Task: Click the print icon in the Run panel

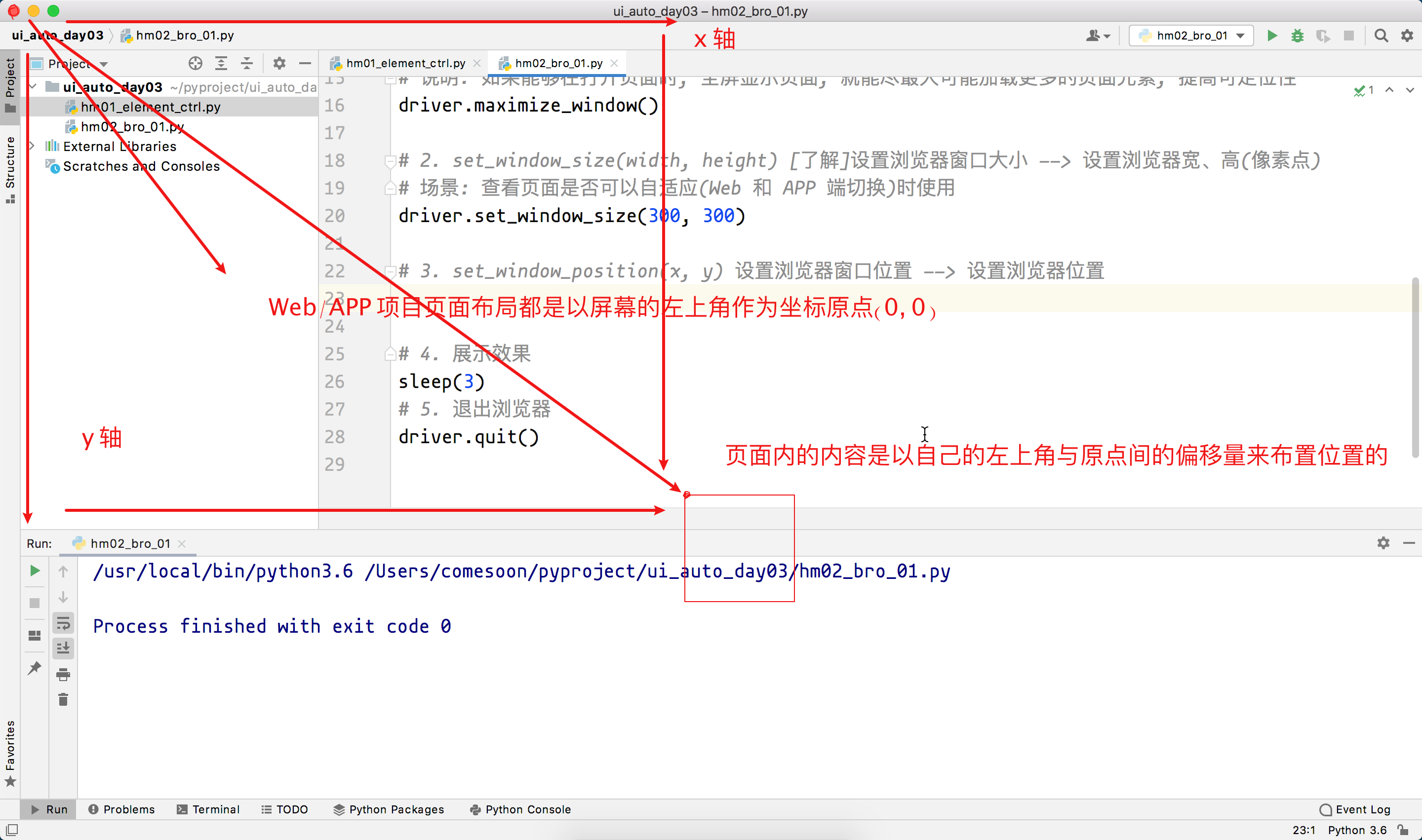Action: coord(63,674)
